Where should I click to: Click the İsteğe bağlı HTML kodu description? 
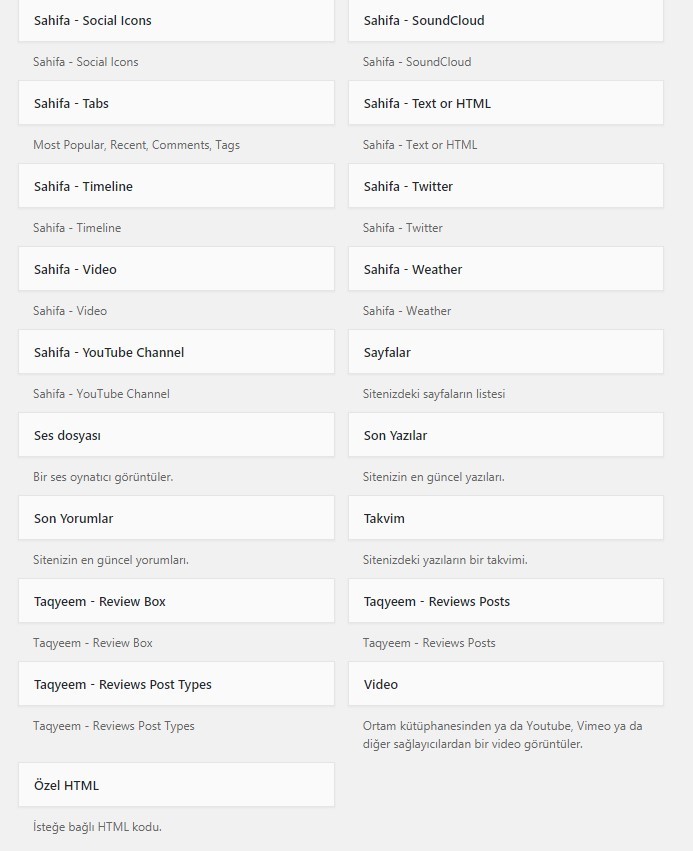pos(98,827)
